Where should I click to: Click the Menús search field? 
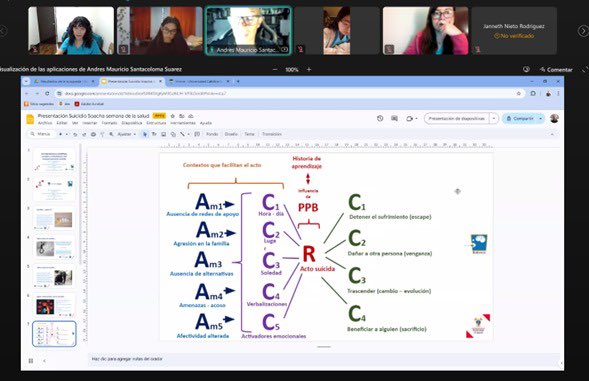[x=41, y=134]
